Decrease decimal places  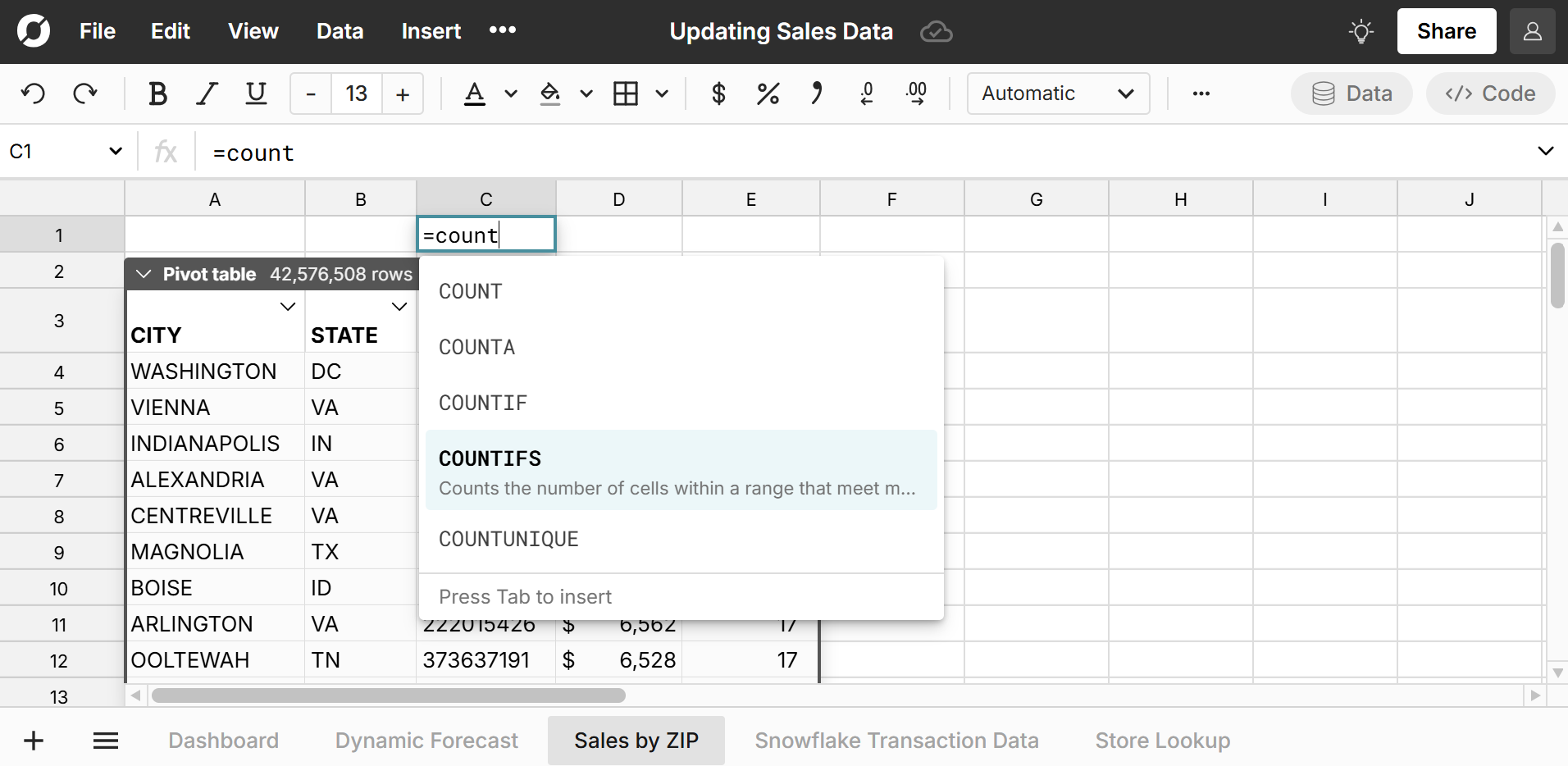867,93
